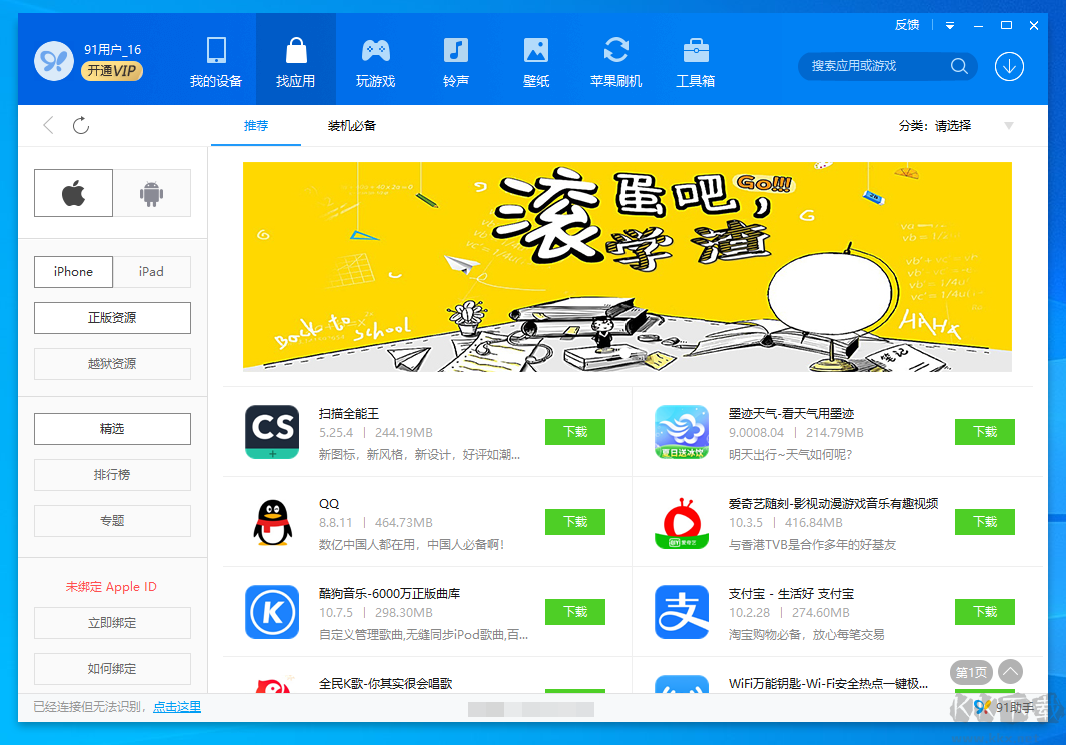Open the 排行榜 rankings section

[x=111, y=475]
